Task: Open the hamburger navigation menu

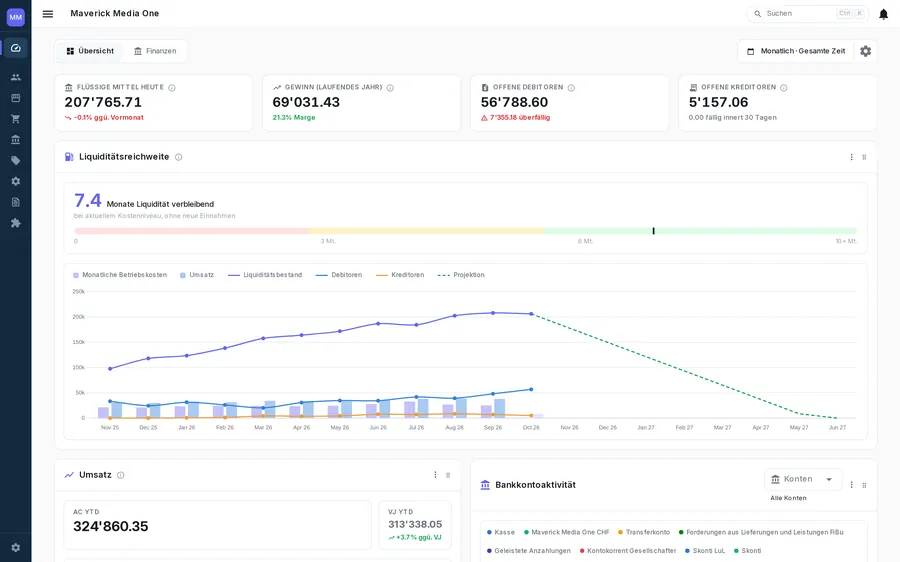Action: click(x=48, y=14)
